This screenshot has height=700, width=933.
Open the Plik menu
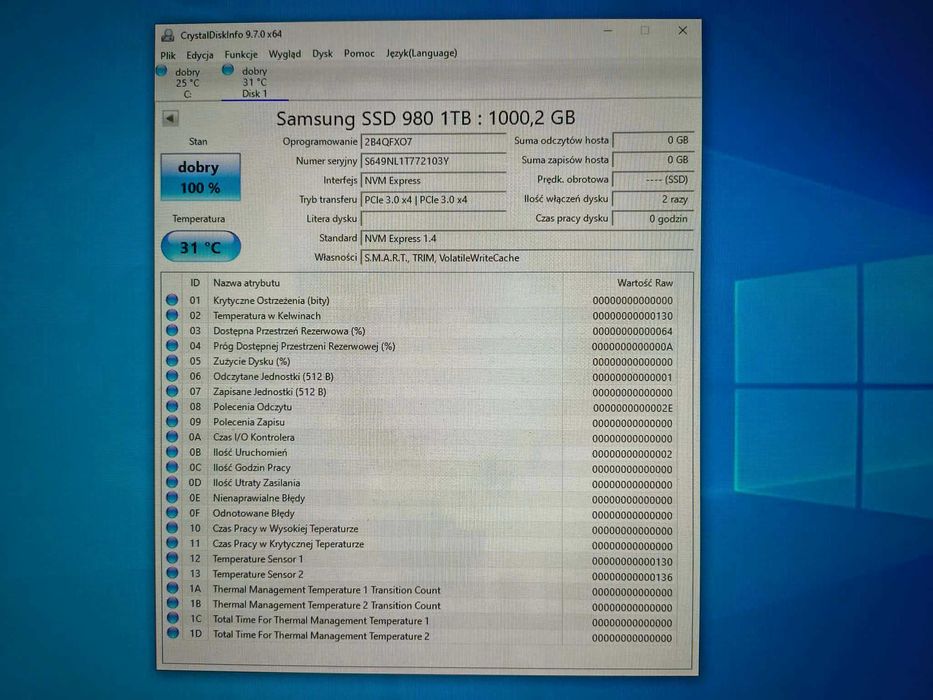[x=168, y=55]
